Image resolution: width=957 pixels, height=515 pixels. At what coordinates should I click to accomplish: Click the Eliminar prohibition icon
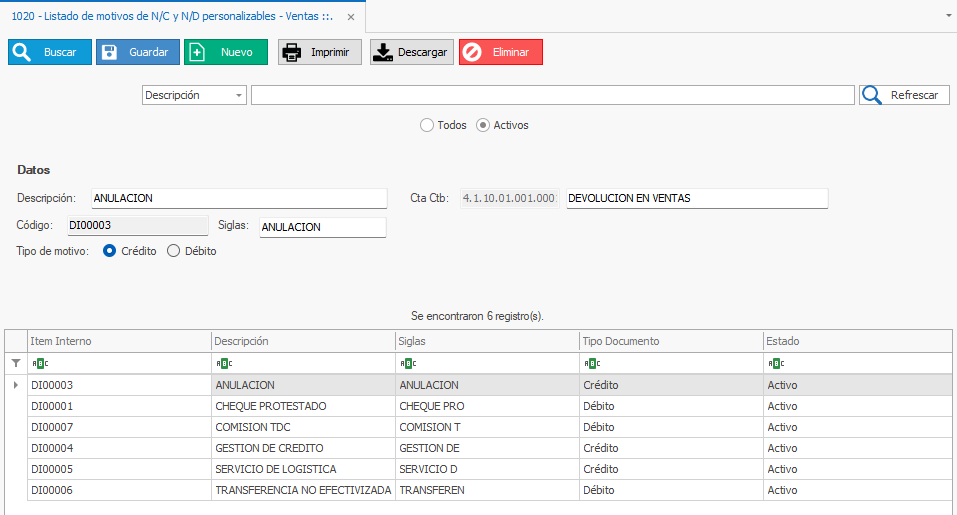tap(472, 52)
